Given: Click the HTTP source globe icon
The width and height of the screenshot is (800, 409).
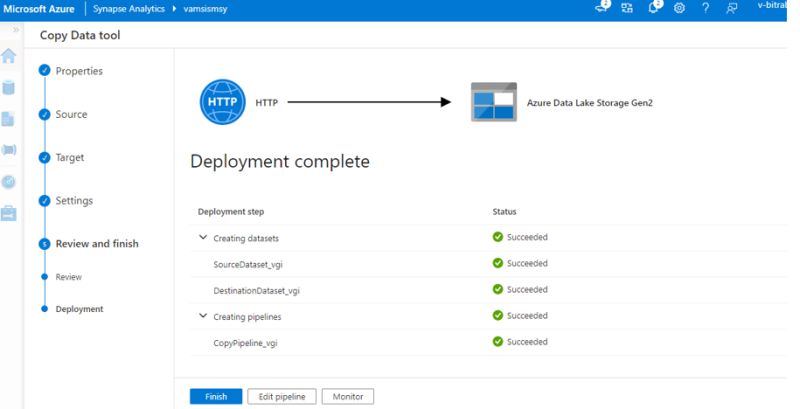Looking at the screenshot, I should 222,102.
